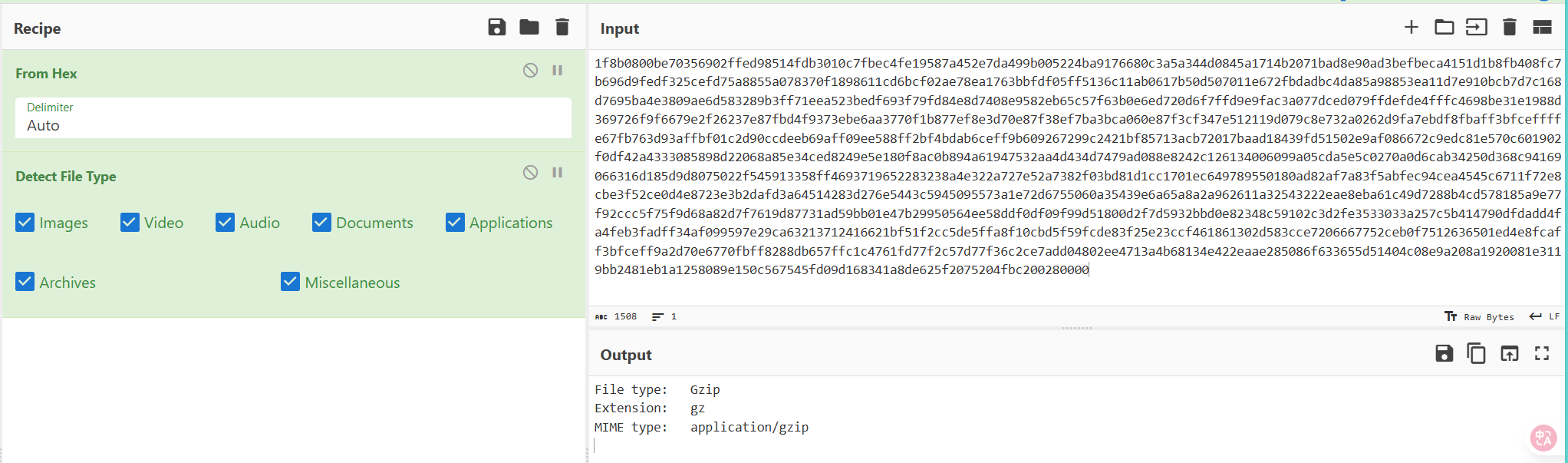Clear the recipe with the trash icon

click(x=562, y=28)
